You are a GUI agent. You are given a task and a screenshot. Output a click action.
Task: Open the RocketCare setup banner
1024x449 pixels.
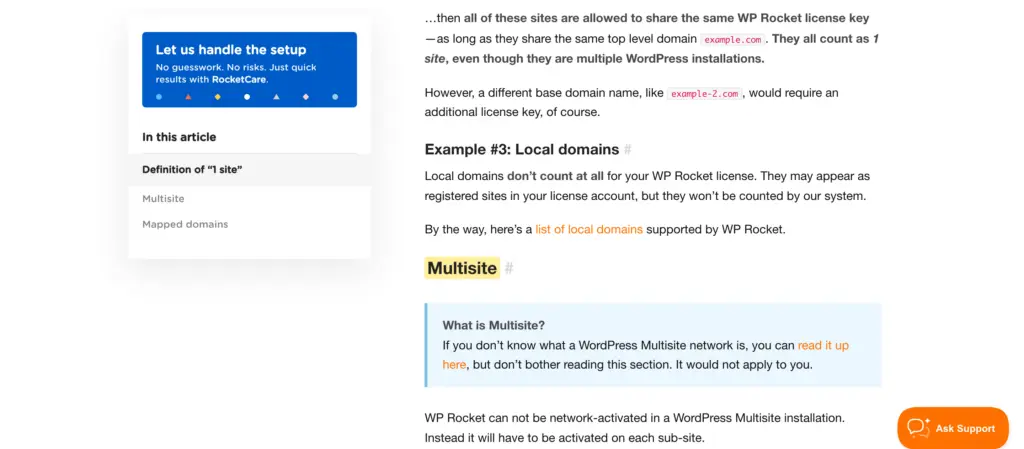pos(249,69)
